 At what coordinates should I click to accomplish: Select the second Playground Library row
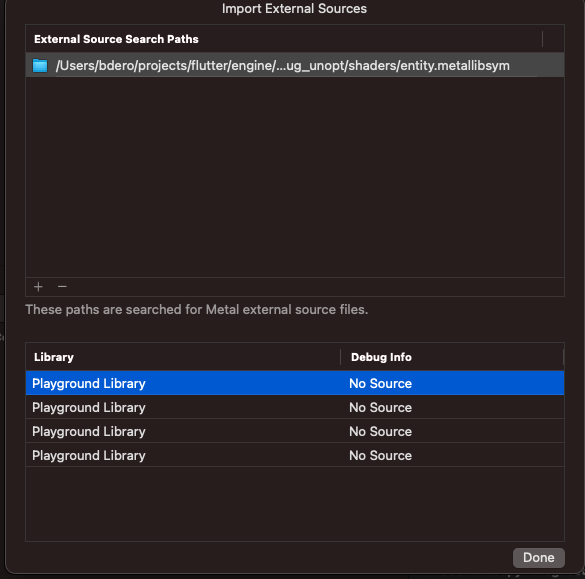coord(295,407)
